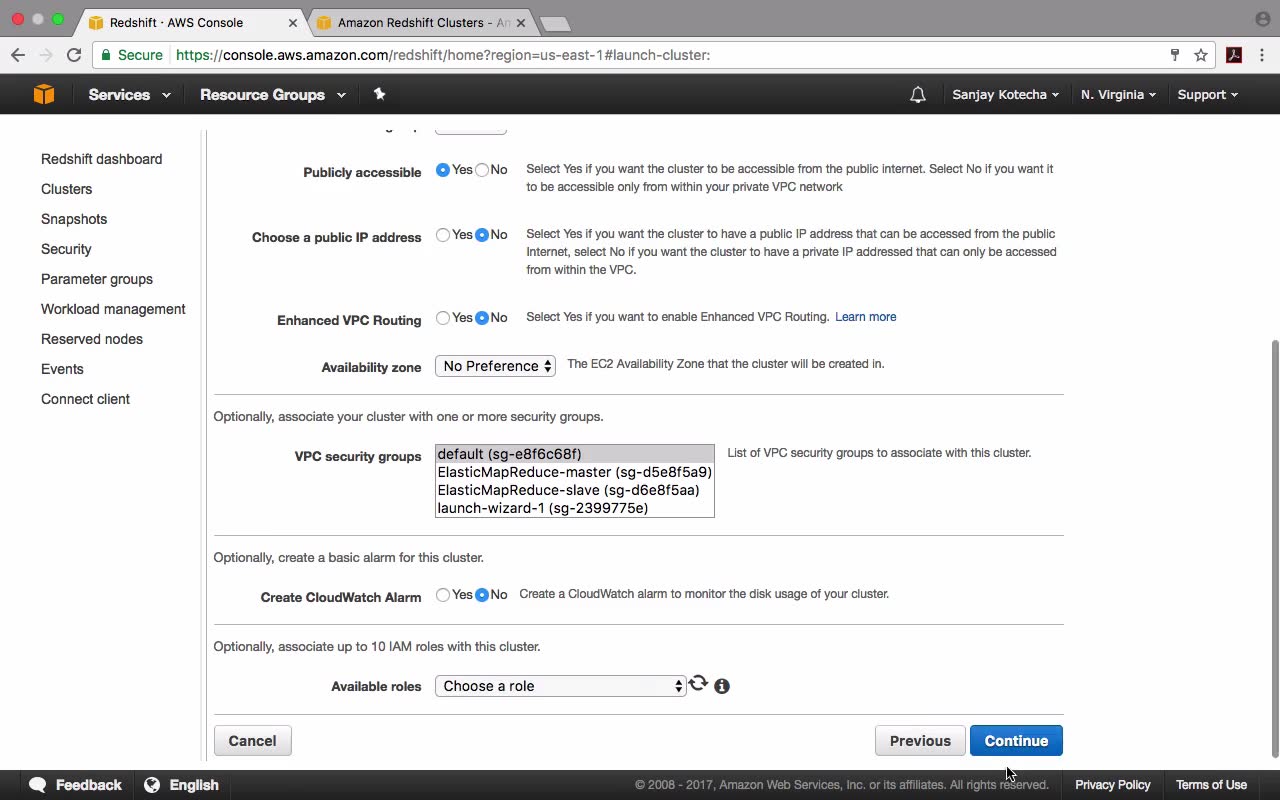The width and height of the screenshot is (1280, 800).
Task: Set Publicly accessible to No
Action: (x=482, y=170)
